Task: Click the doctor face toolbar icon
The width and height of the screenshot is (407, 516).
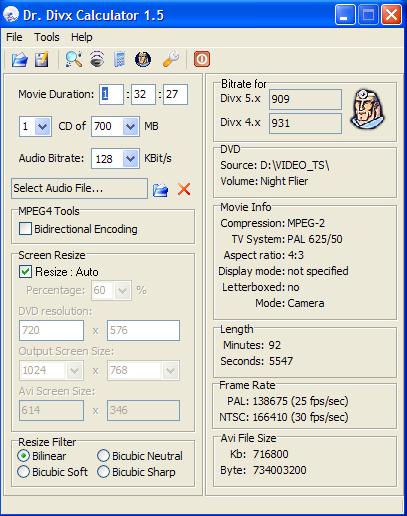Action: [x=143, y=60]
